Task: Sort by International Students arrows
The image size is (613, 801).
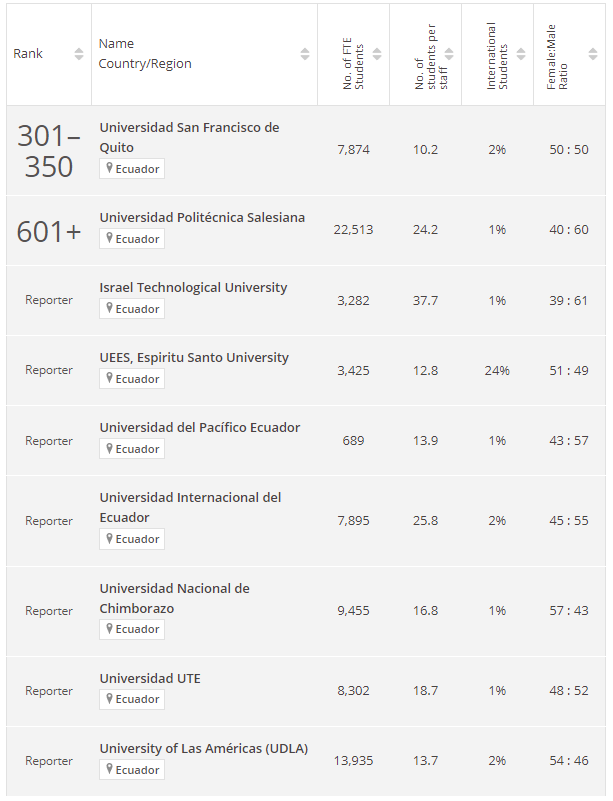Action: tap(521, 54)
